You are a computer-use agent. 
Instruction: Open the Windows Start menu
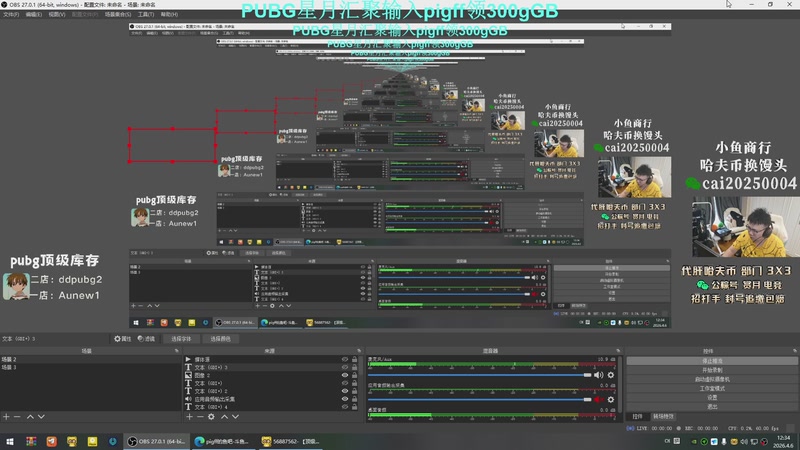(10, 441)
